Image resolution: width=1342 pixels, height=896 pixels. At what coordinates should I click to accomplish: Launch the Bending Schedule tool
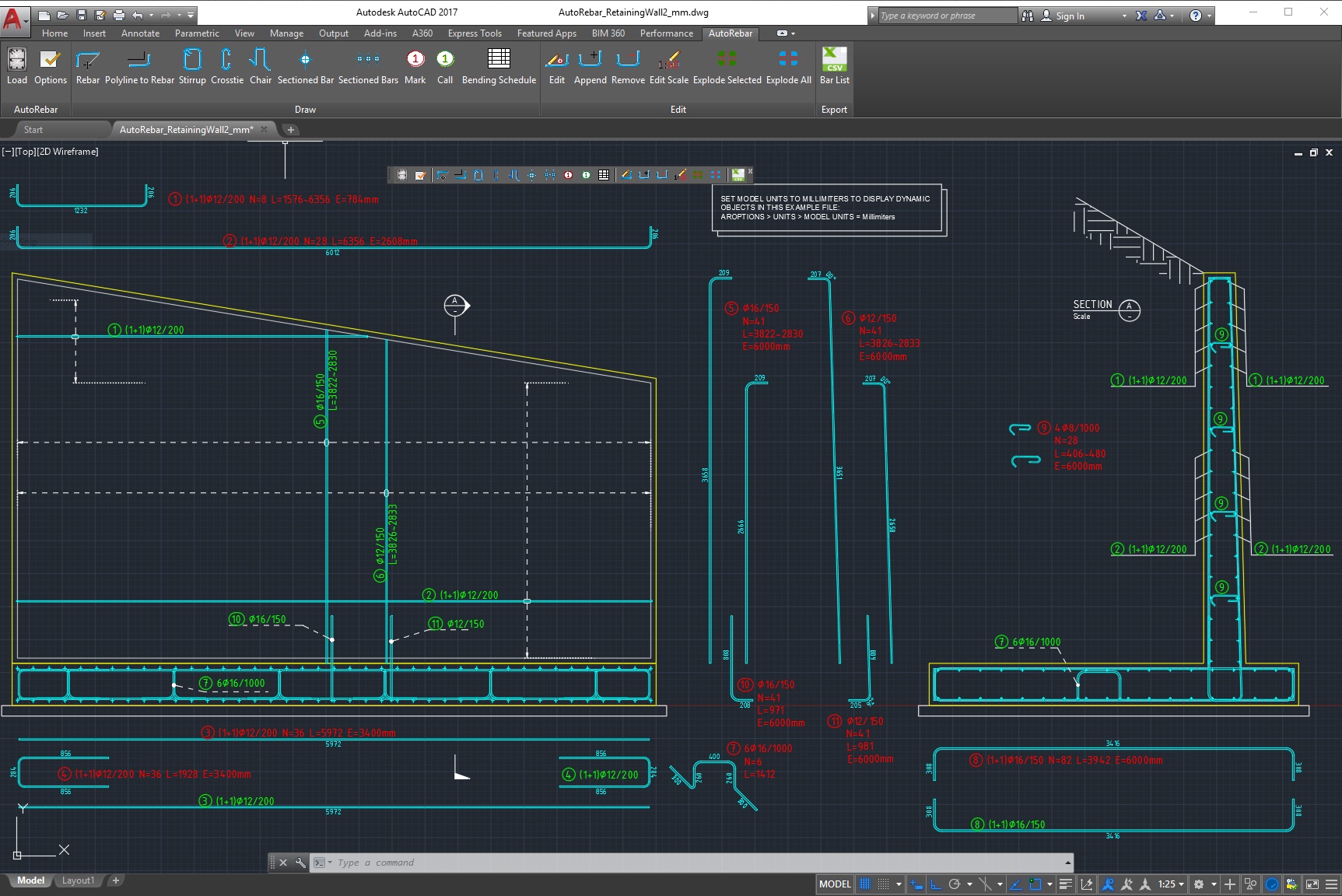pyautogui.click(x=499, y=66)
